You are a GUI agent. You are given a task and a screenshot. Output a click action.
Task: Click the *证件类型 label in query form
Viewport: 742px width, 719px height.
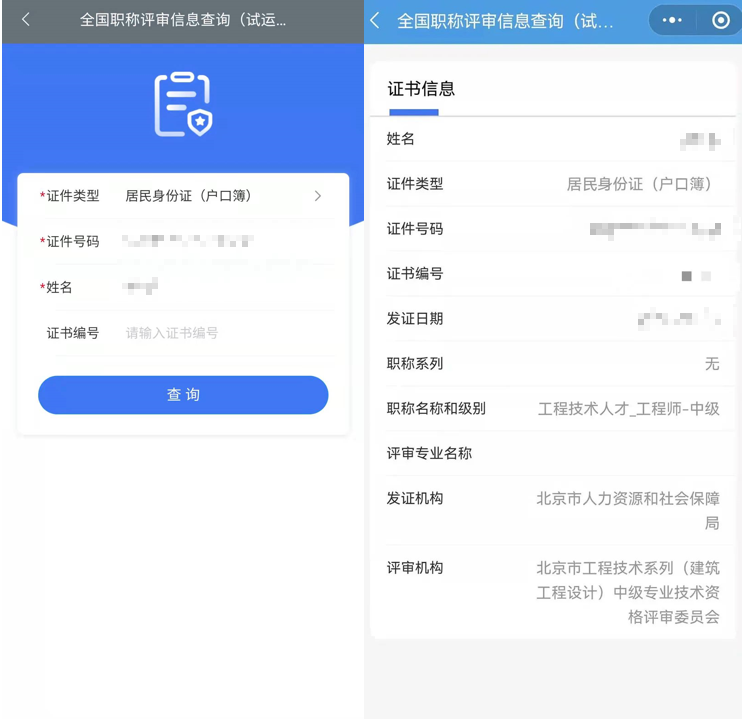[x=70, y=196]
